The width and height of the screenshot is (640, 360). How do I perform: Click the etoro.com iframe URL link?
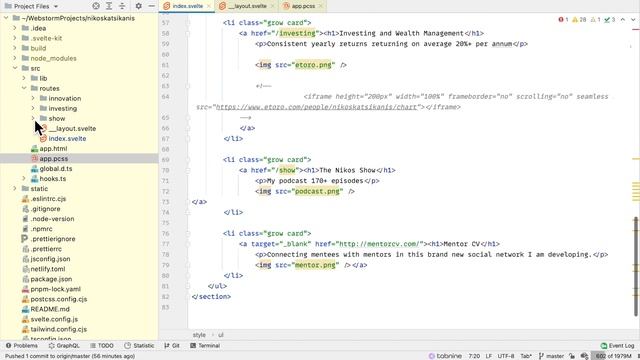point(316,107)
